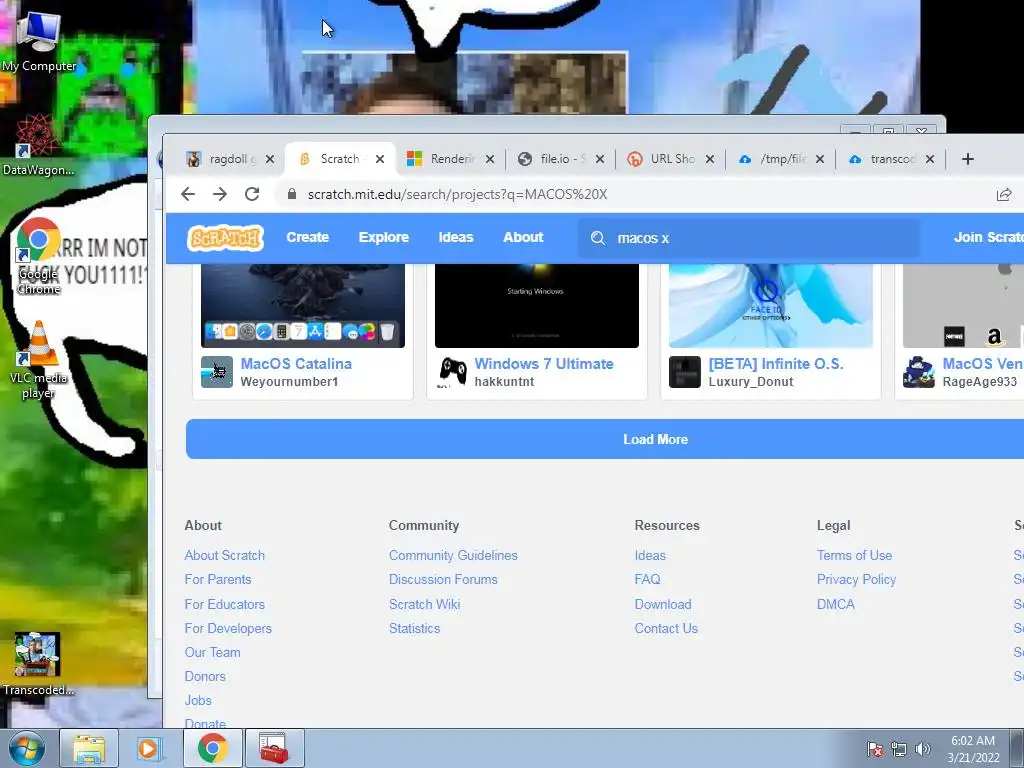The image size is (1024, 768).
Task: Open My Computer desktop icon
Action: tap(39, 40)
